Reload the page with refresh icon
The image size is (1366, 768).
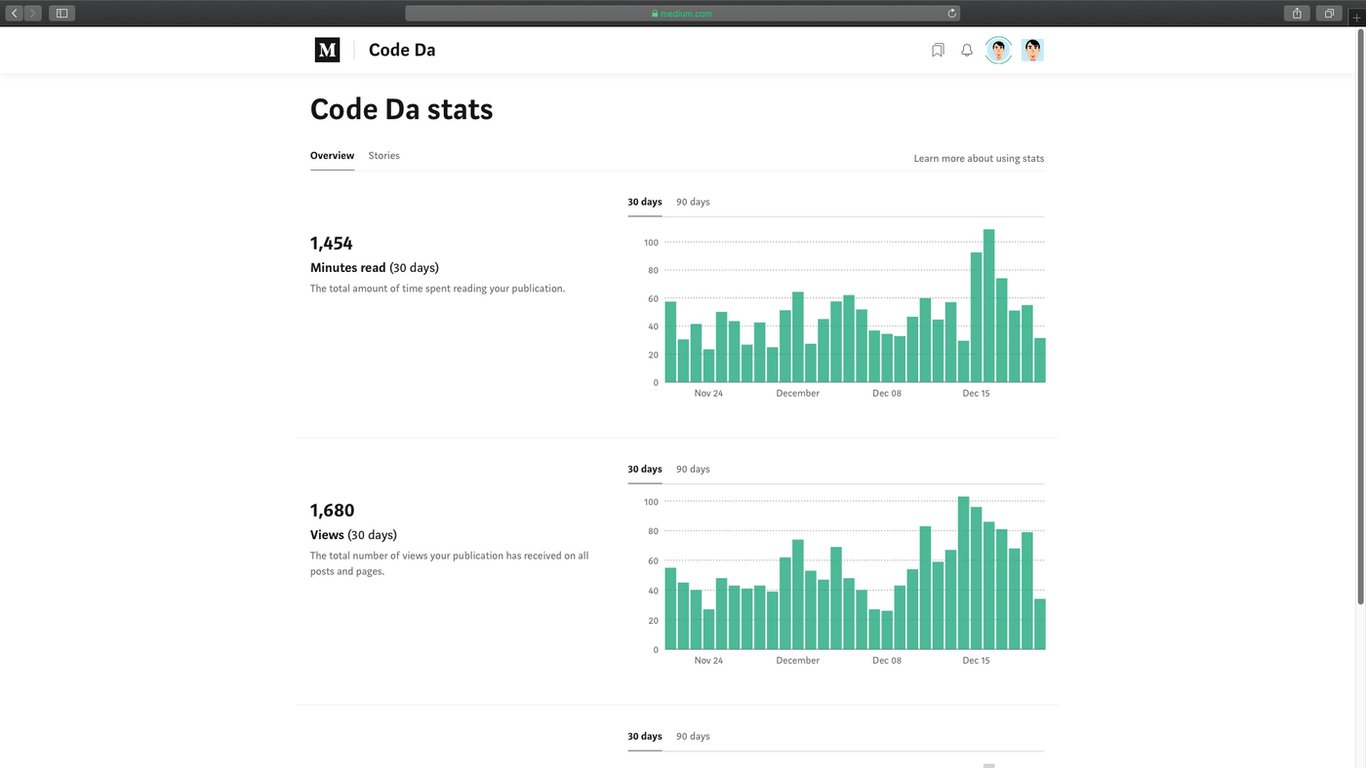click(x=952, y=13)
